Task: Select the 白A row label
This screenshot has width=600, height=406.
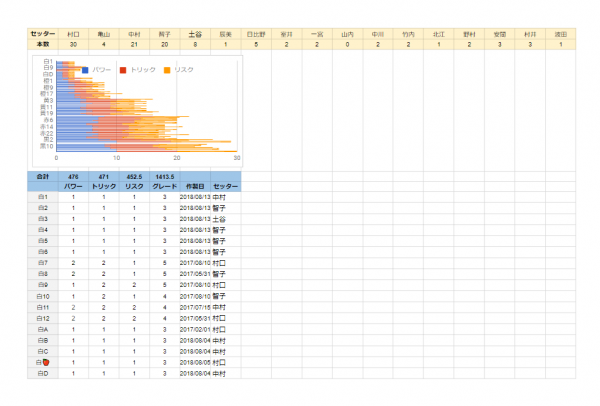Action: 42,329
